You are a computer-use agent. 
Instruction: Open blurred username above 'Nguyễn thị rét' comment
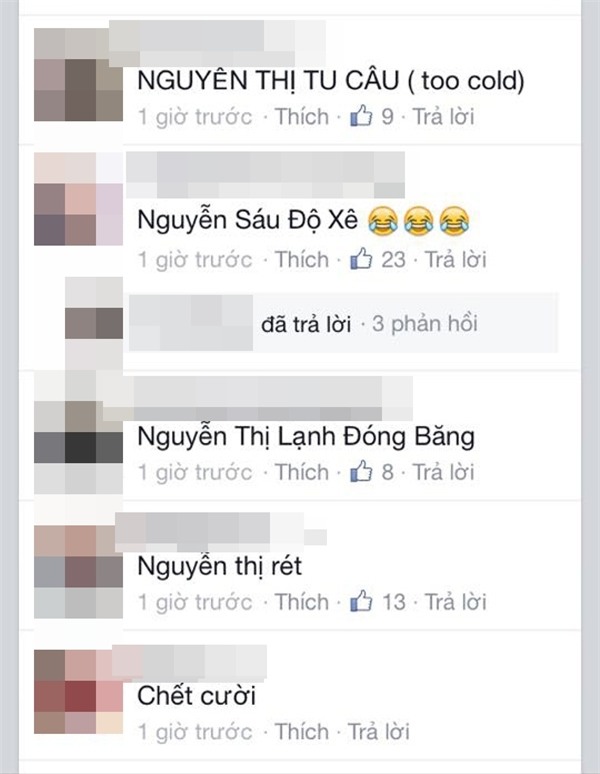click(220, 533)
